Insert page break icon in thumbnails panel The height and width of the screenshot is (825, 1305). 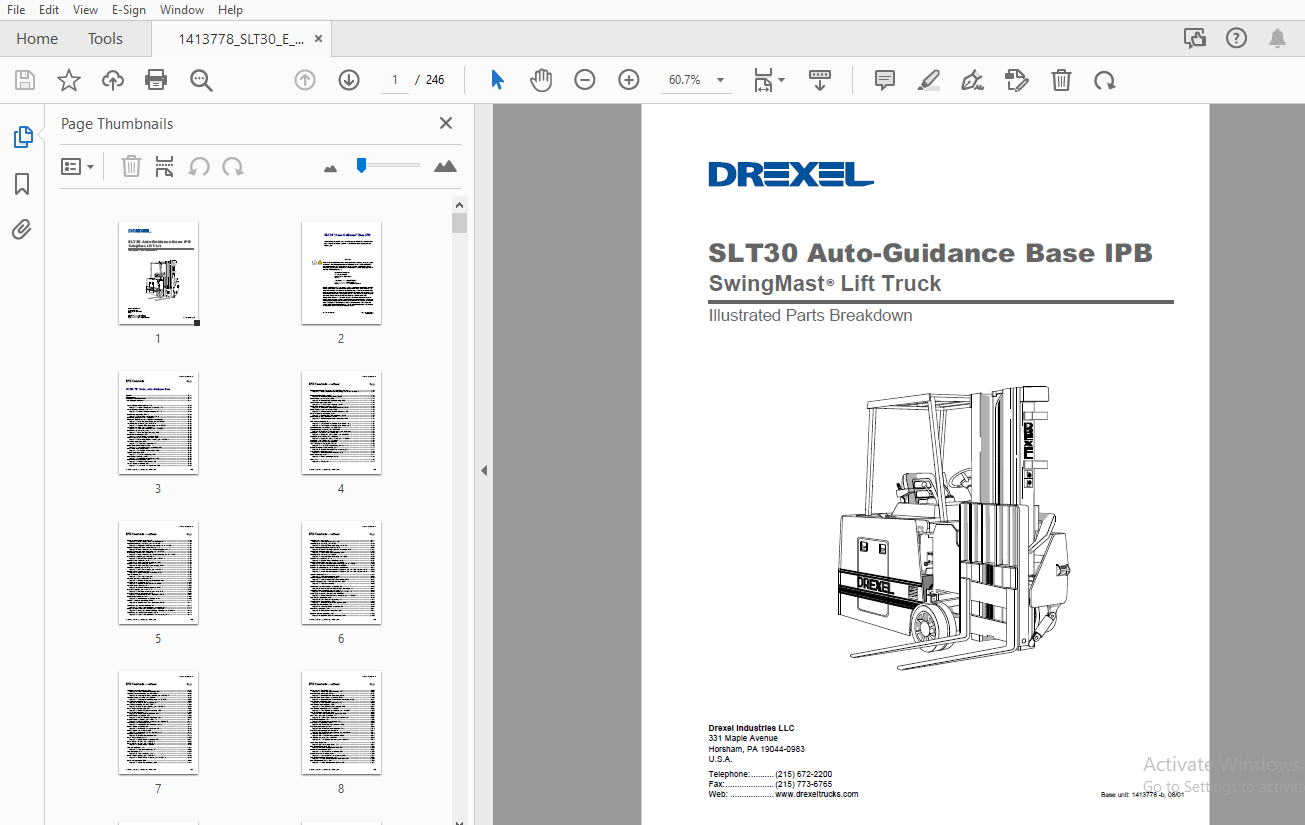[165, 167]
